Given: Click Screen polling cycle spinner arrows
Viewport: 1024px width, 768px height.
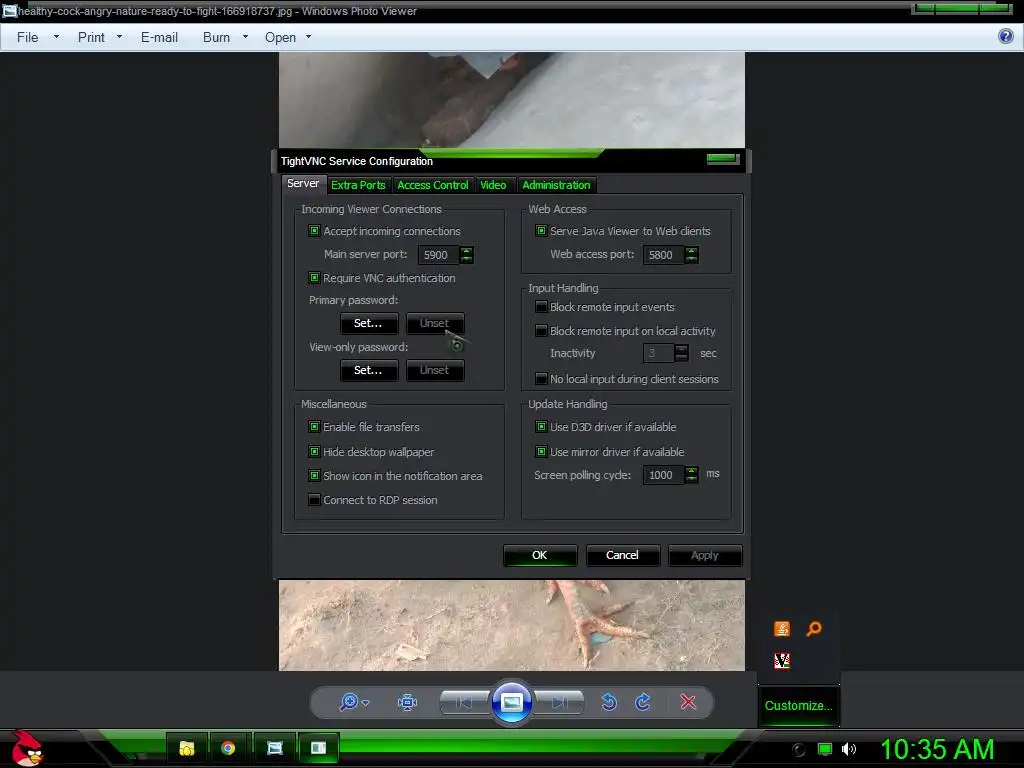Looking at the screenshot, I should (x=692, y=475).
